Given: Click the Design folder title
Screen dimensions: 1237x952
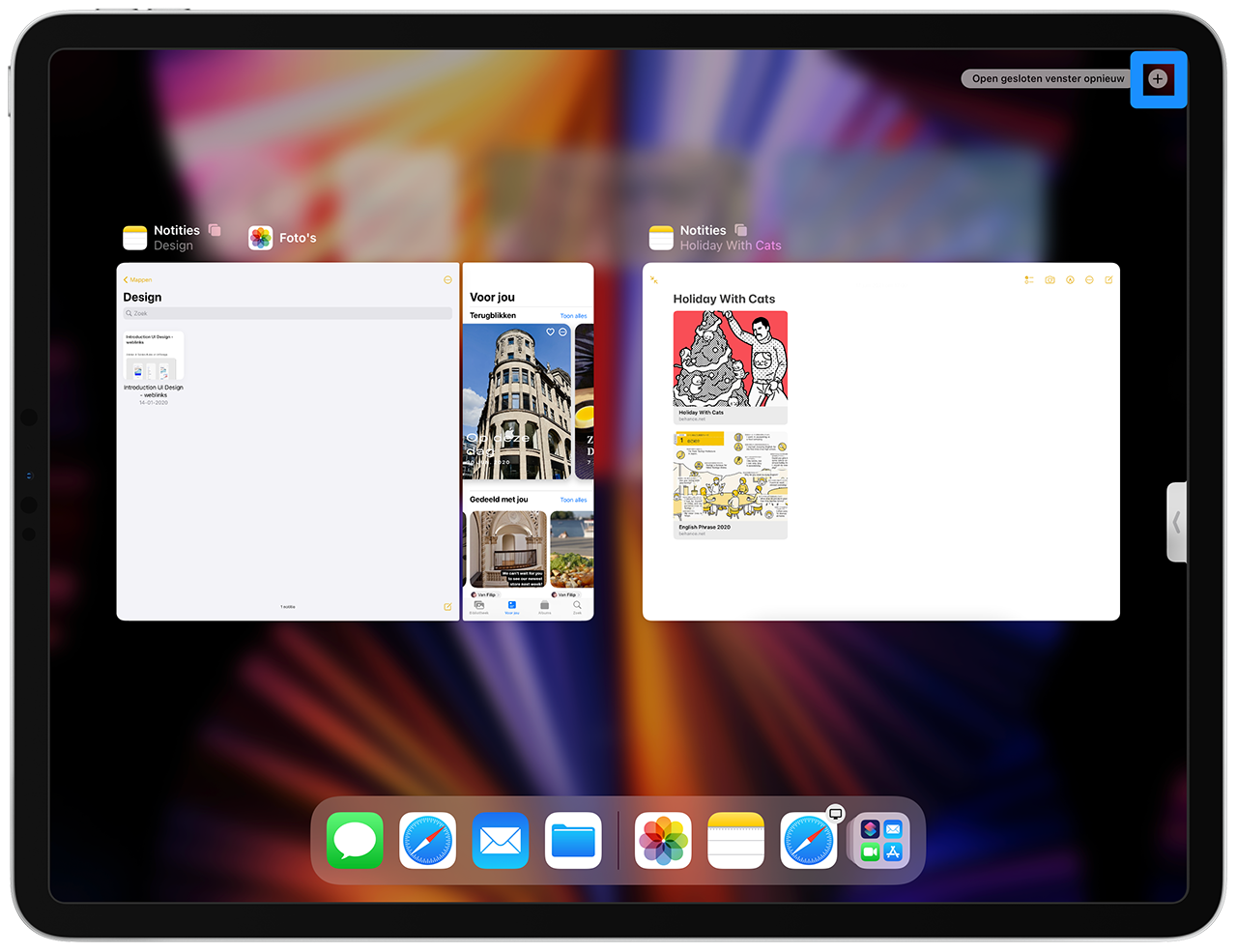Looking at the screenshot, I should point(142,298).
